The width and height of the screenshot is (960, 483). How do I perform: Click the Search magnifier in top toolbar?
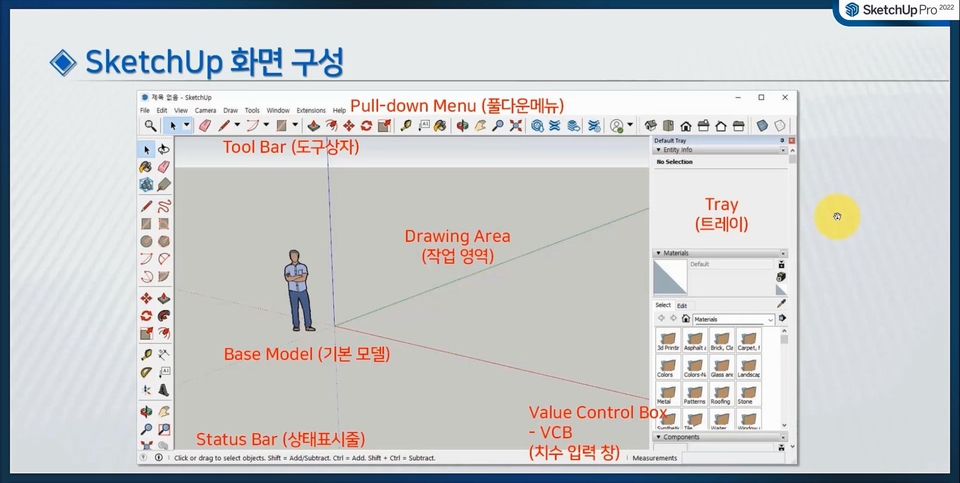(x=149, y=125)
